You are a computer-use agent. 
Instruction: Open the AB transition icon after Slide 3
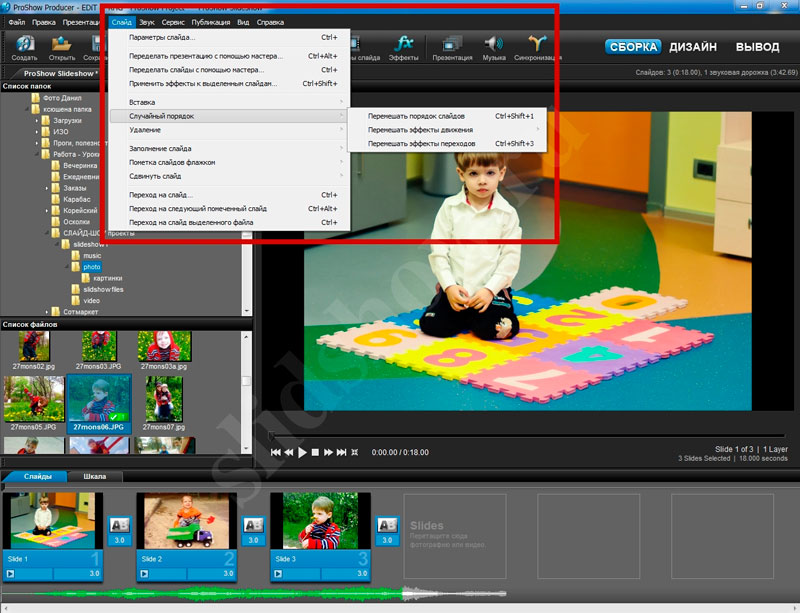pyautogui.click(x=387, y=525)
